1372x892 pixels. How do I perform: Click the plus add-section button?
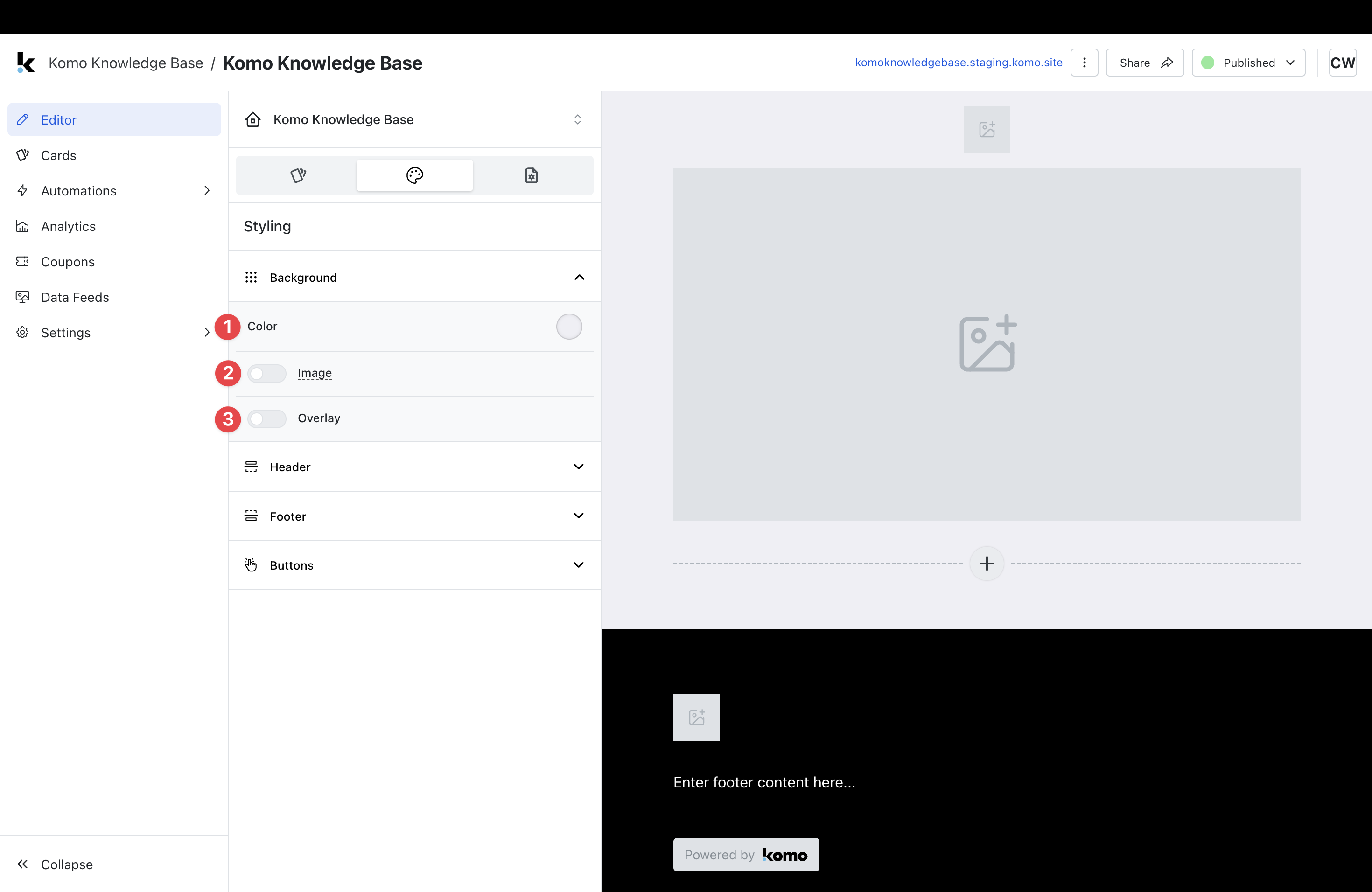tap(987, 564)
